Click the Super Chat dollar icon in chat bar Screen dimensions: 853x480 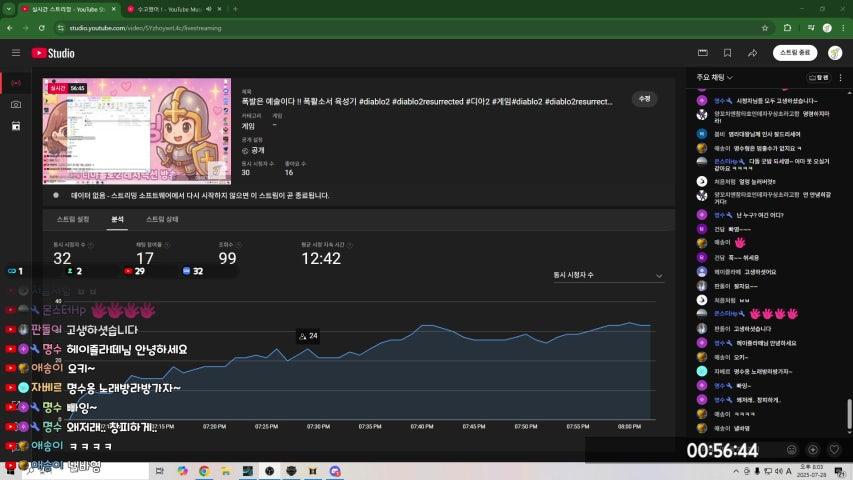(x=813, y=450)
